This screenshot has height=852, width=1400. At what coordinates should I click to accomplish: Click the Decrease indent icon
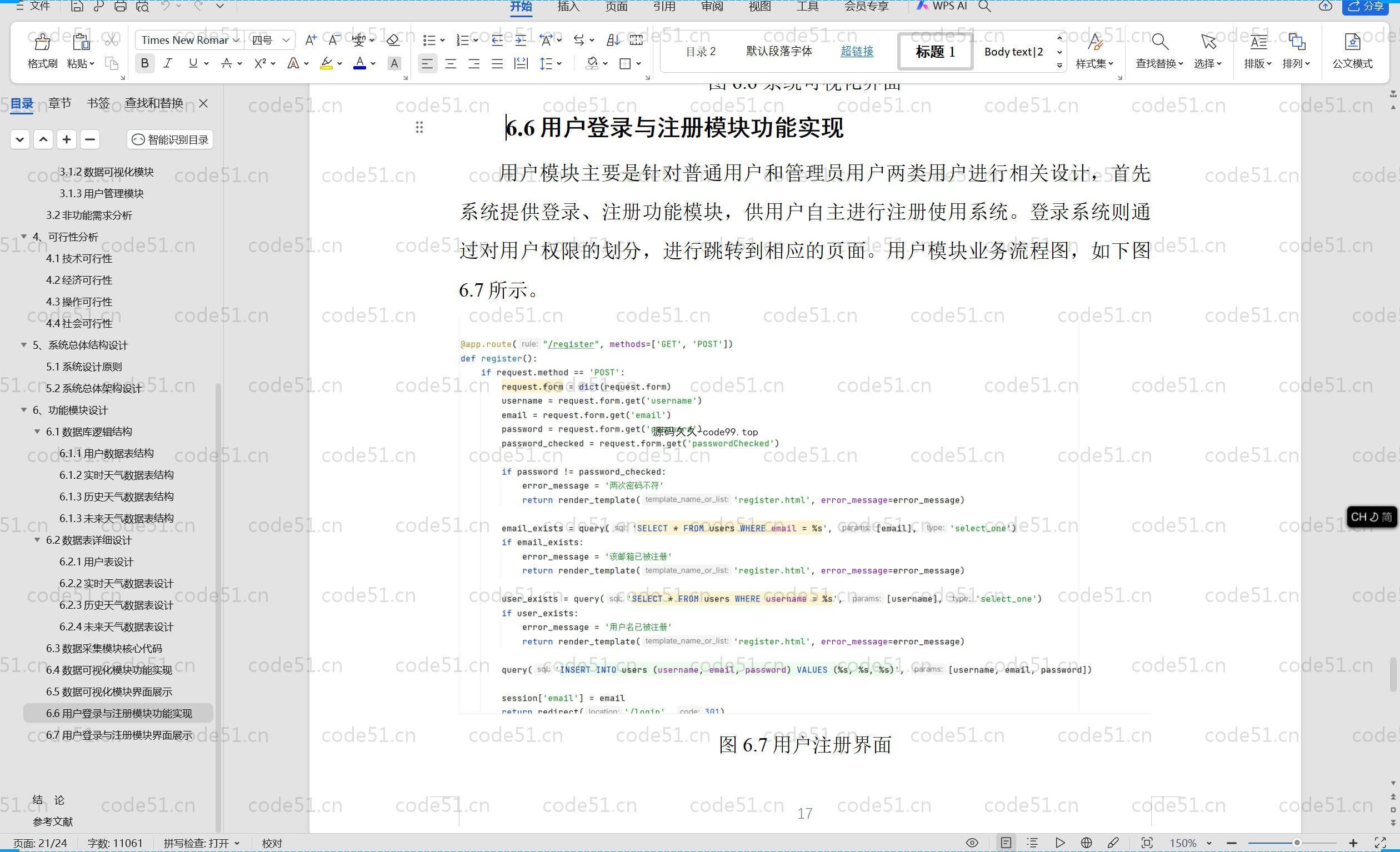(x=497, y=40)
